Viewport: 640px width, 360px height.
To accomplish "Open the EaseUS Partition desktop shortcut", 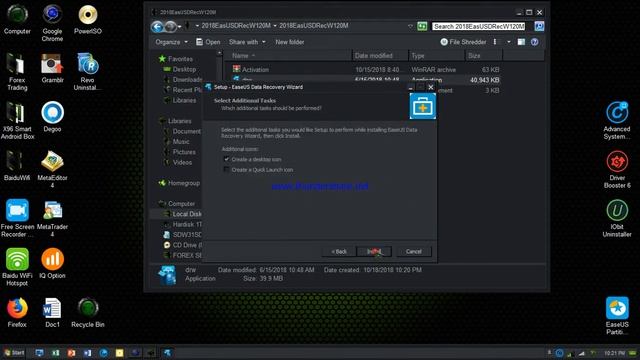I will pos(617,316).
